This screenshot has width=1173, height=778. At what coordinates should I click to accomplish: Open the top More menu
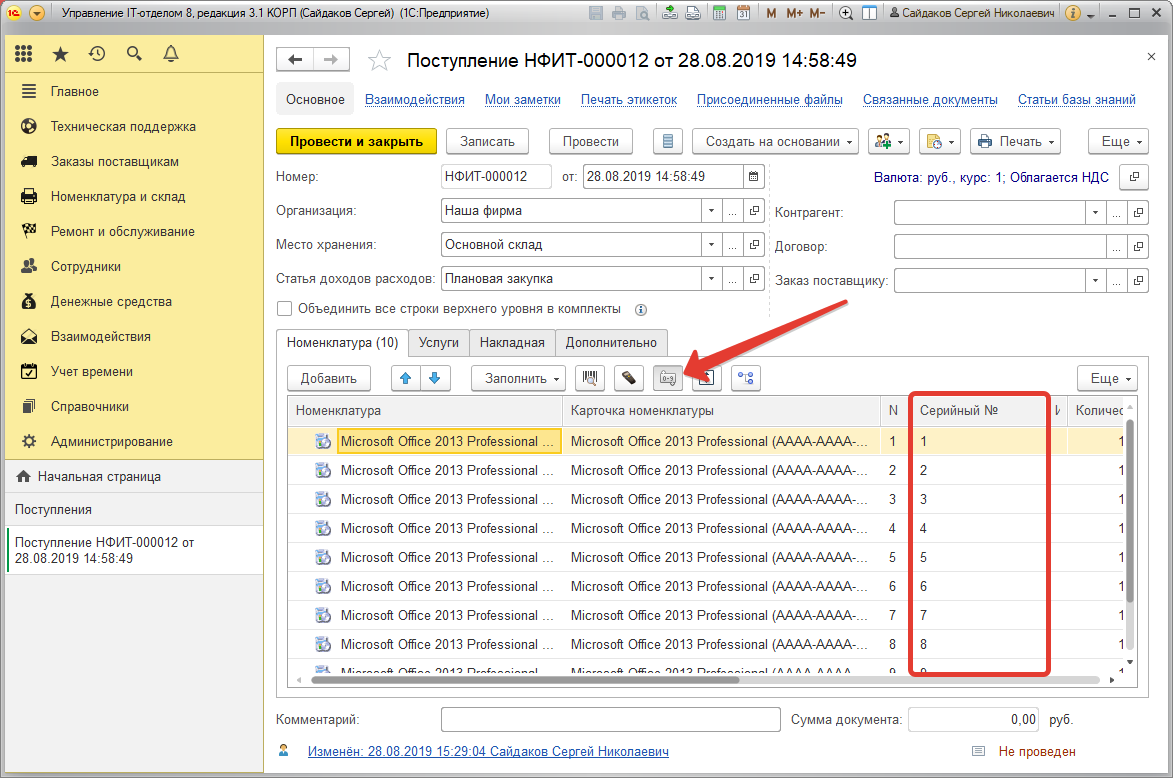[x=1118, y=141]
